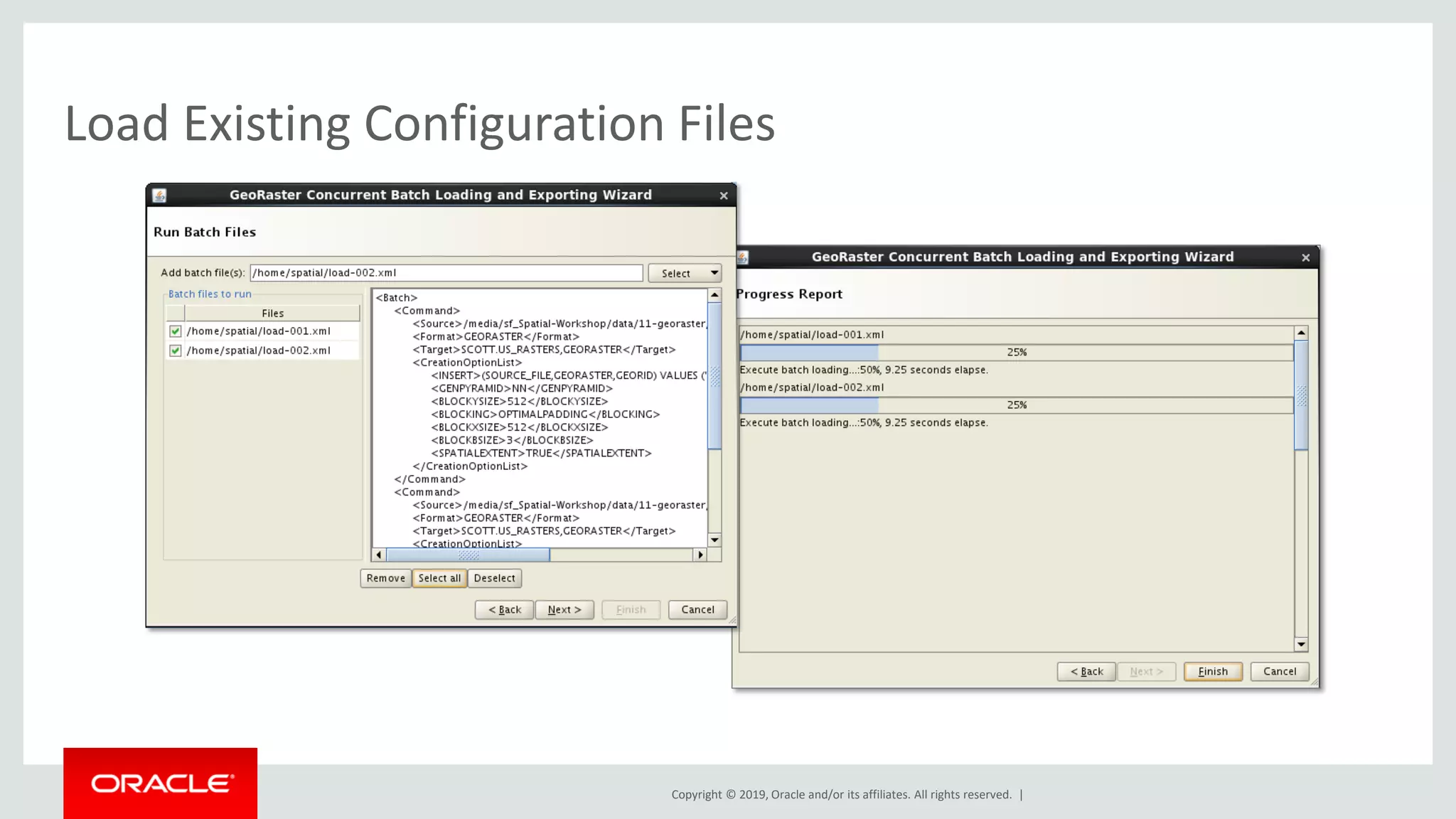Click the XML preview vertical scrollbar thumb
The width and height of the screenshot is (1456, 819).
(x=715, y=376)
